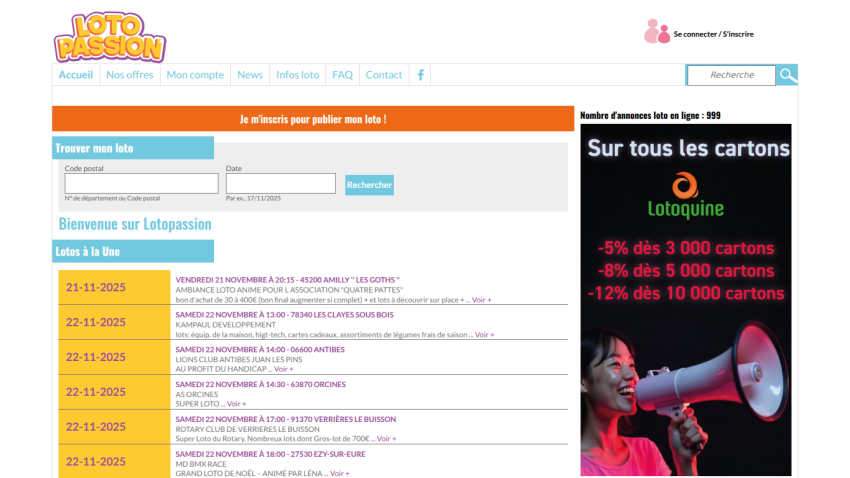Open the 06600 Antibes loto listing
This screenshot has height=478, width=850.
pos(260,350)
